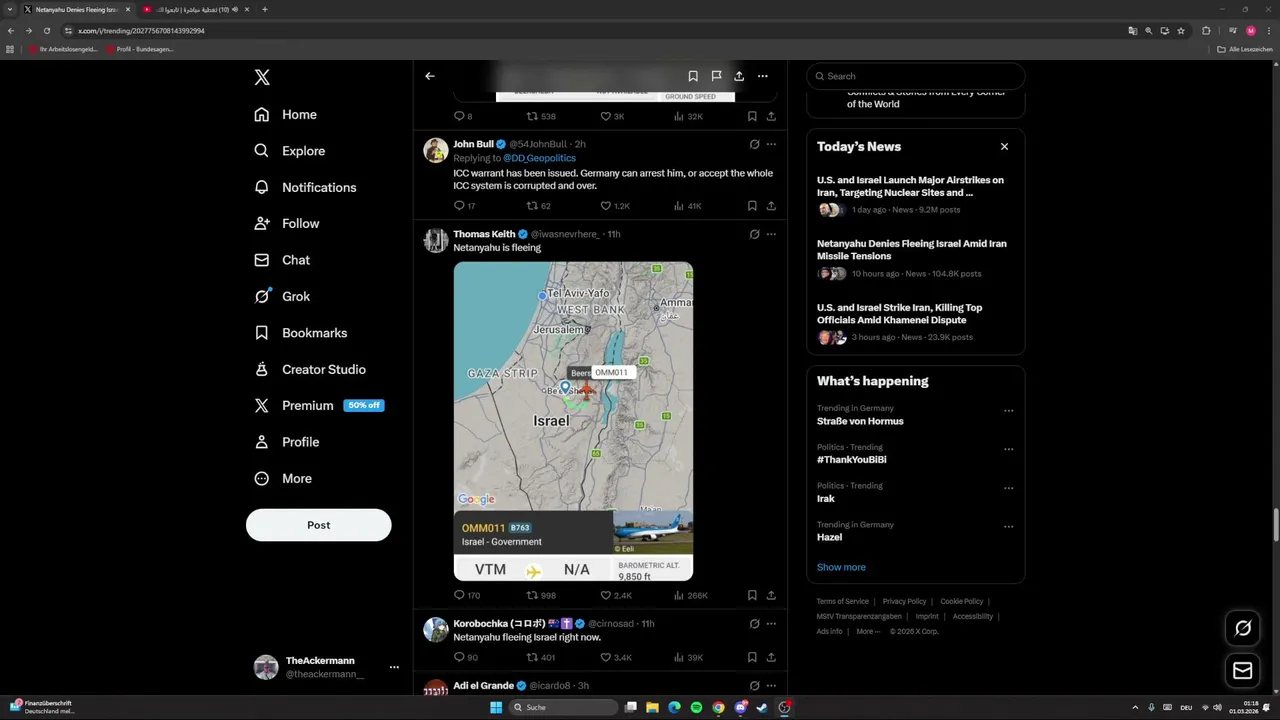The image size is (1280, 720).
Task: Open Bookmarks in sidebar
Action: (x=300, y=333)
